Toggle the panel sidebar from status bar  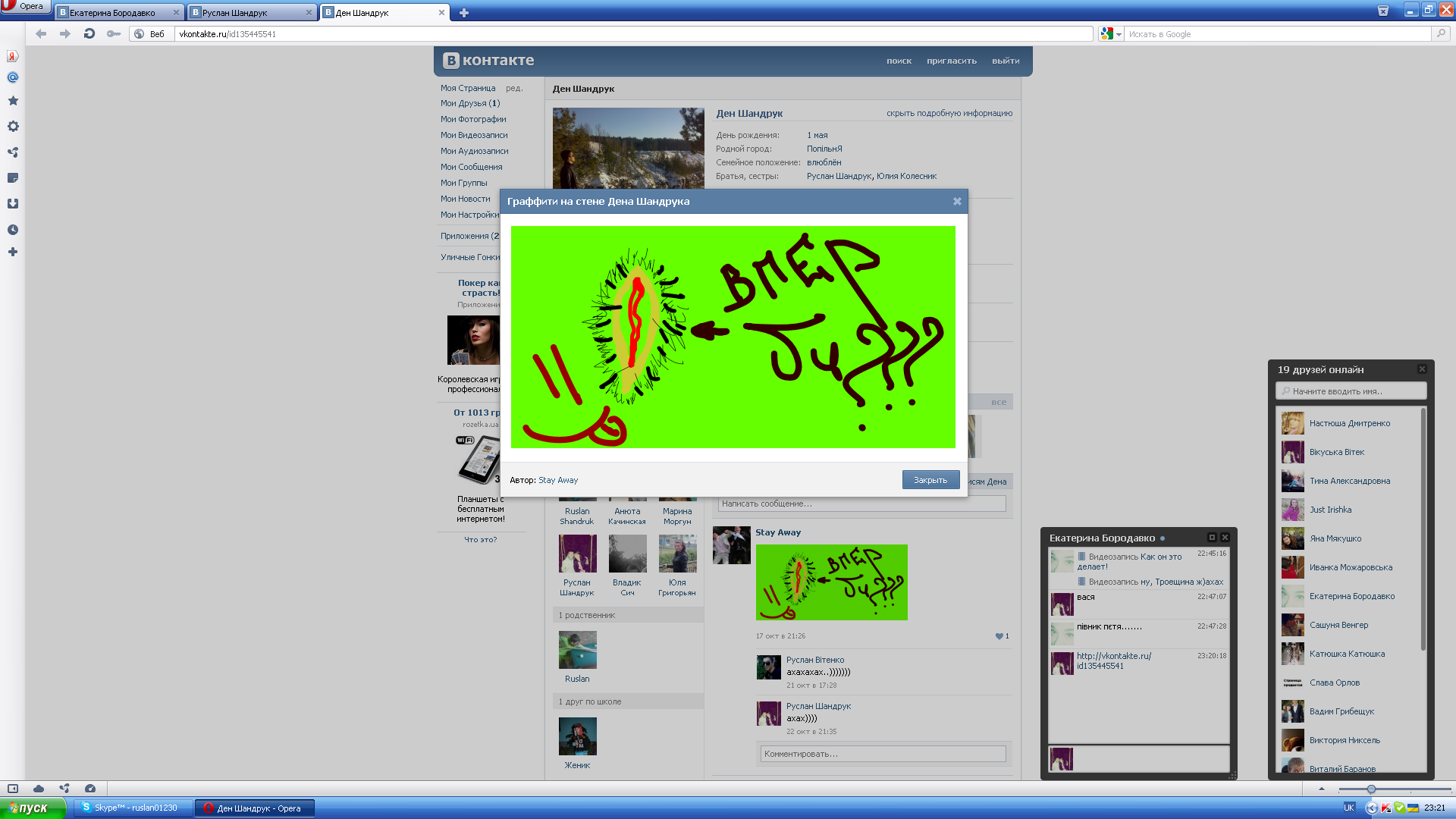13,789
